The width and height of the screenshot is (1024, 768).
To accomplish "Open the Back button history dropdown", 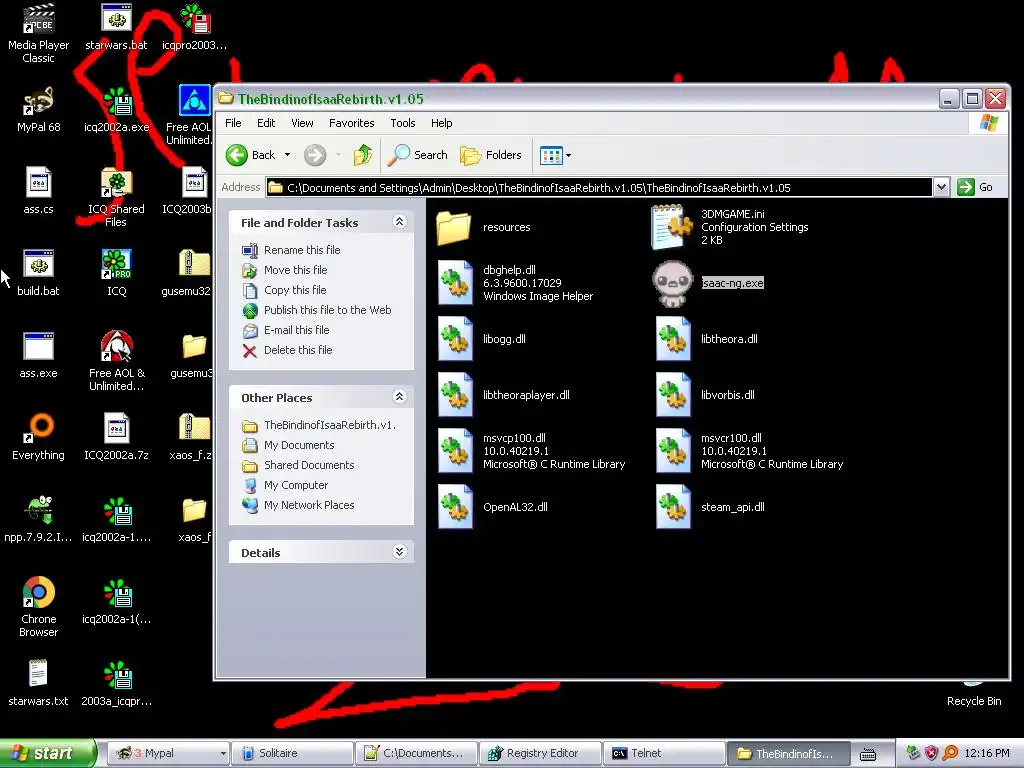I will [287, 155].
